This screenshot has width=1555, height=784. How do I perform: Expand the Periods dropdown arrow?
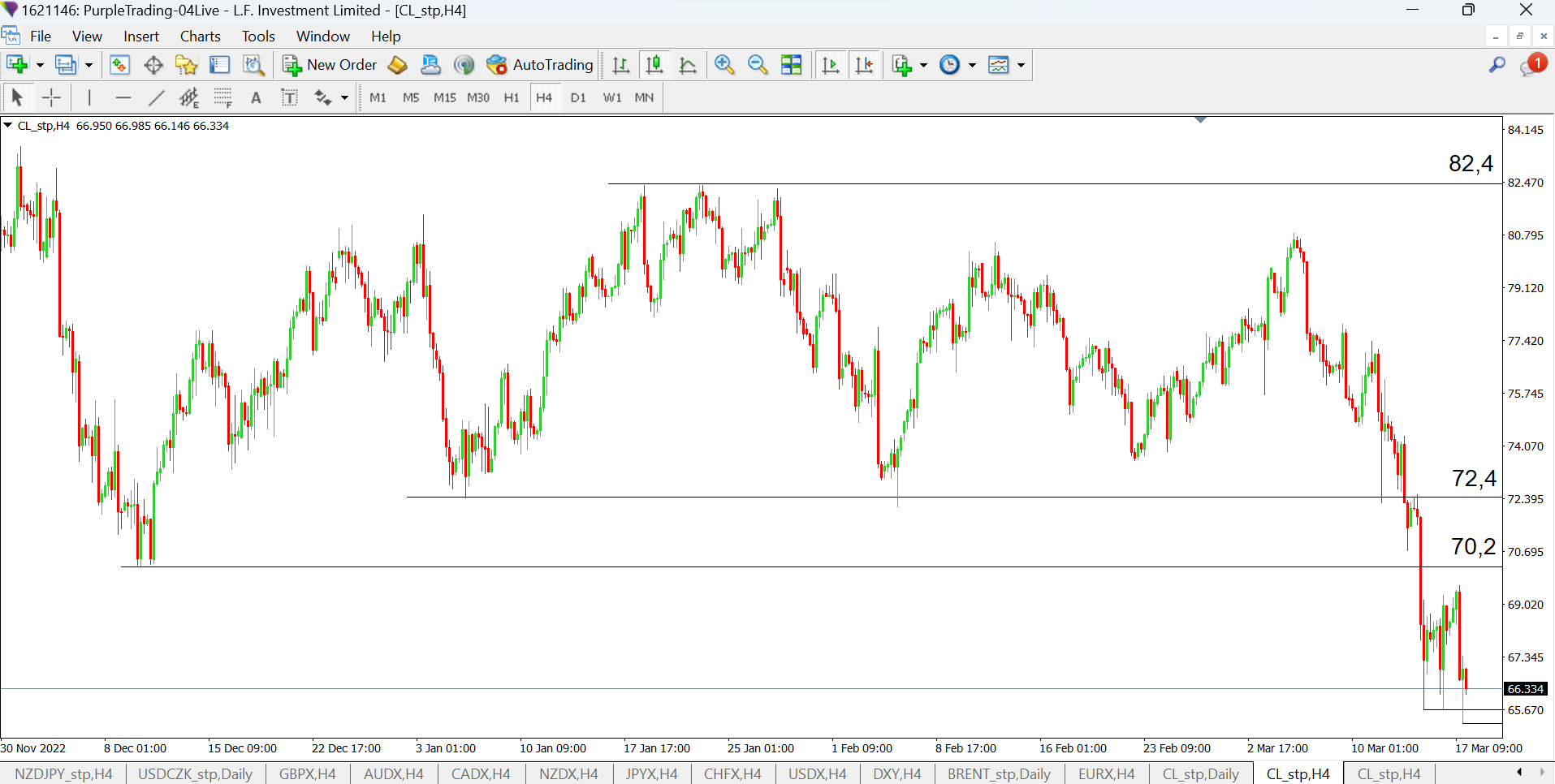[x=972, y=65]
